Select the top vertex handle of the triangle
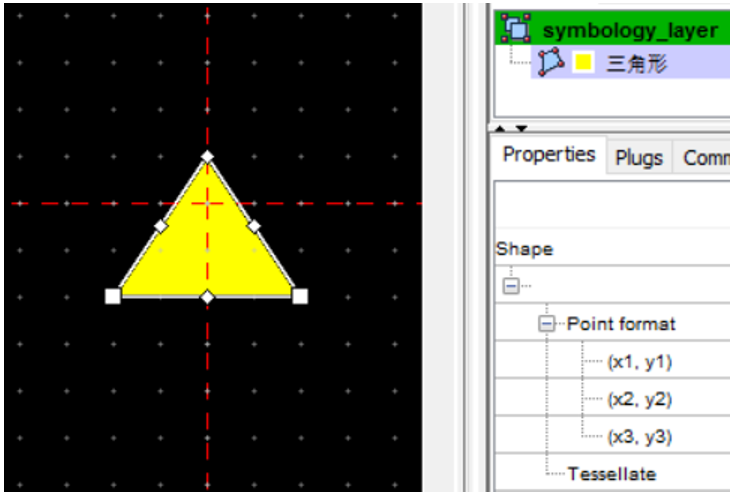Viewport: 736px width, 494px height. tap(207, 156)
